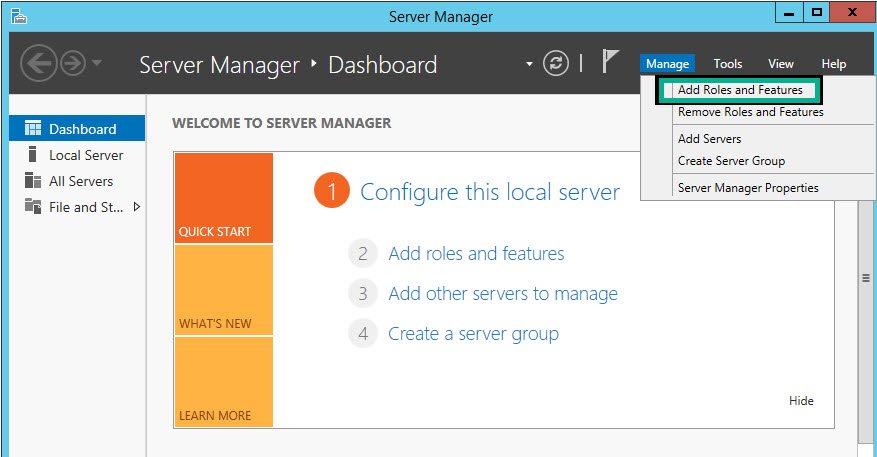This screenshot has width=877, height=457.
Task: Open the dropdown arrow beside the refresh icon
Action: tap(529, 64)
